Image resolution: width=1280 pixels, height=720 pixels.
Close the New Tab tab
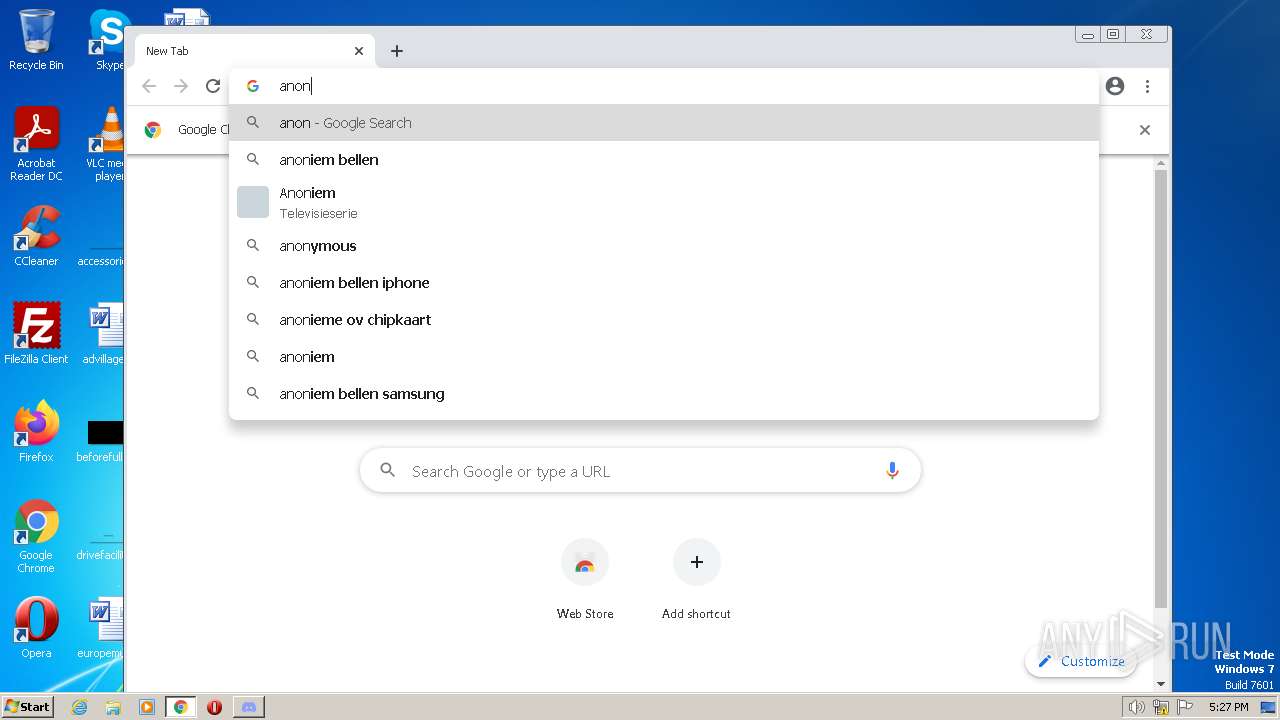coord(359,51)
